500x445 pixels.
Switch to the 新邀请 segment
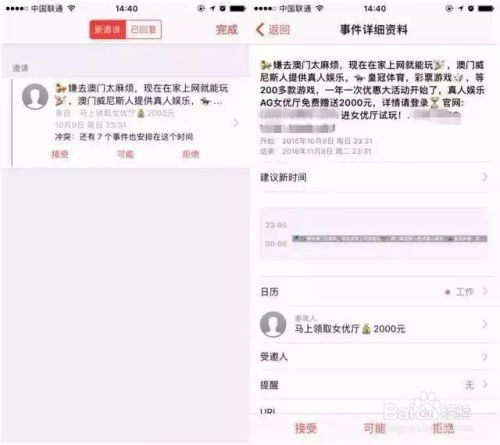tap(108, 30)
